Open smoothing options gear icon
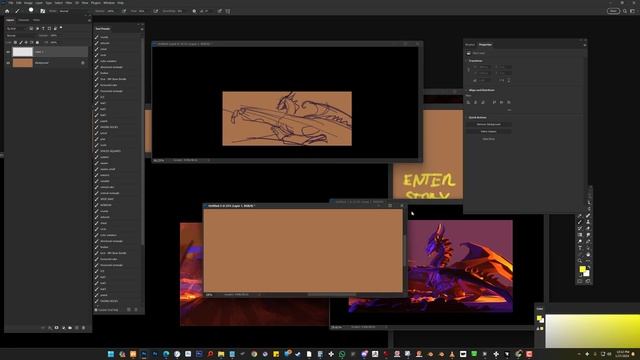The image size is (640, 360). point(194,11)
